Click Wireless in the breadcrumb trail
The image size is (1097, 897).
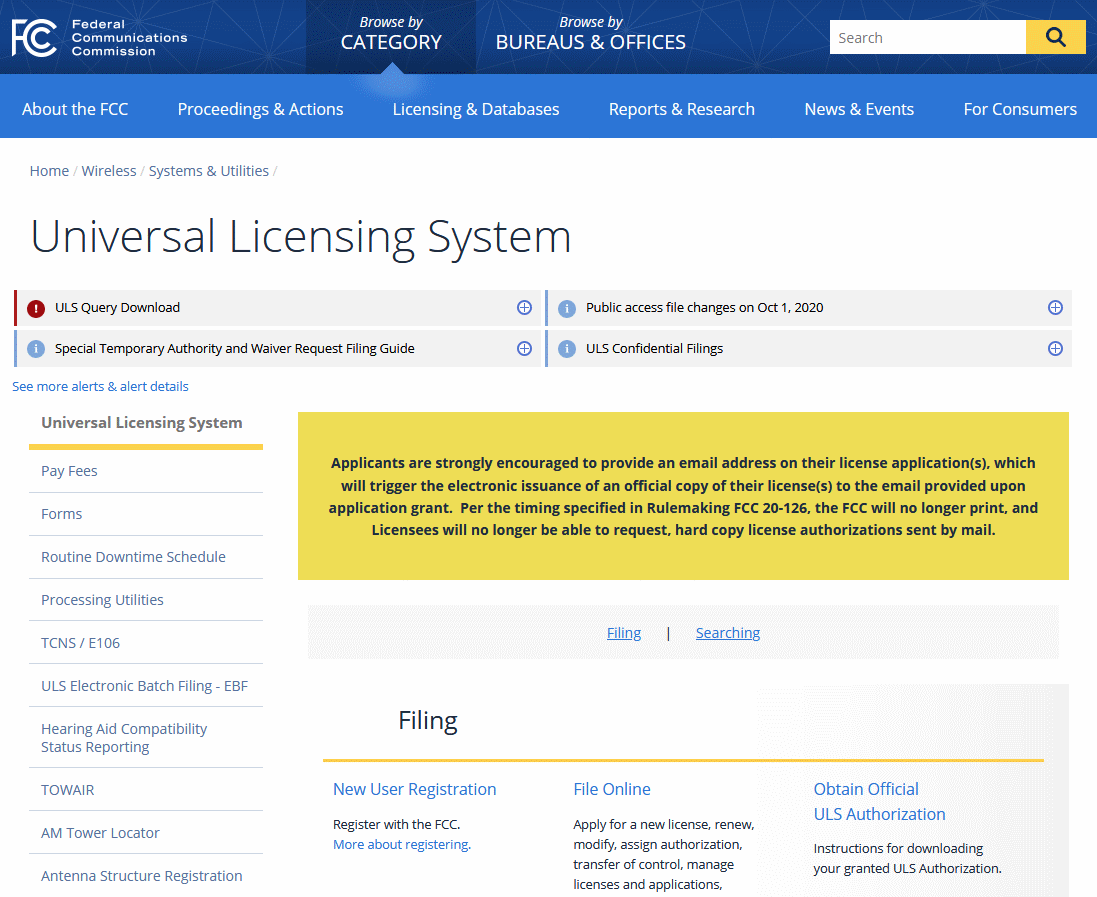tap(109, 171)
